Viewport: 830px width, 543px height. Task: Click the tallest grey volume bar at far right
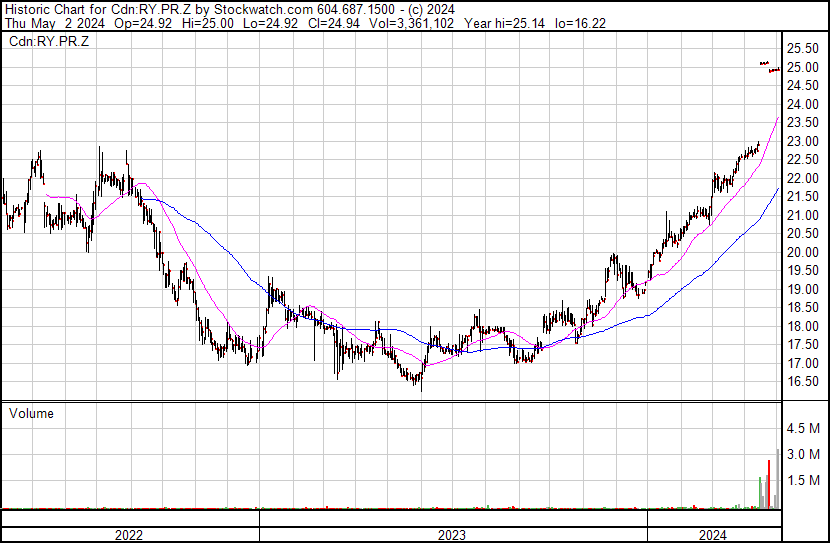pos(777,480)
